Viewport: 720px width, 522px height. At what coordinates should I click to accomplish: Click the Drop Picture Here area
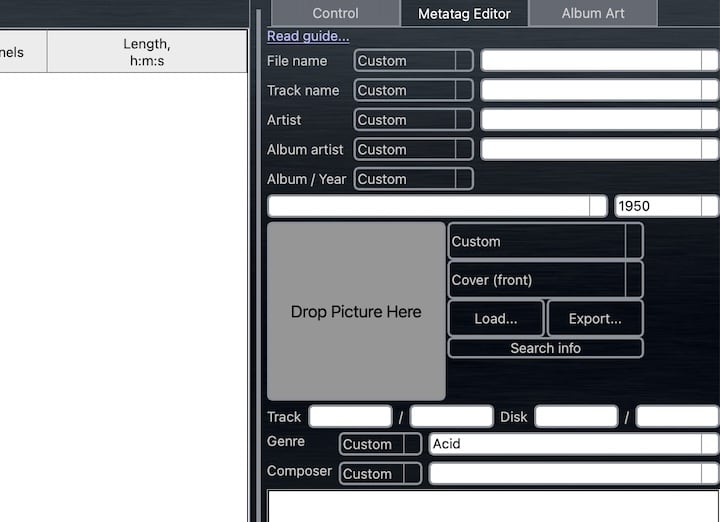coord(356,311)
